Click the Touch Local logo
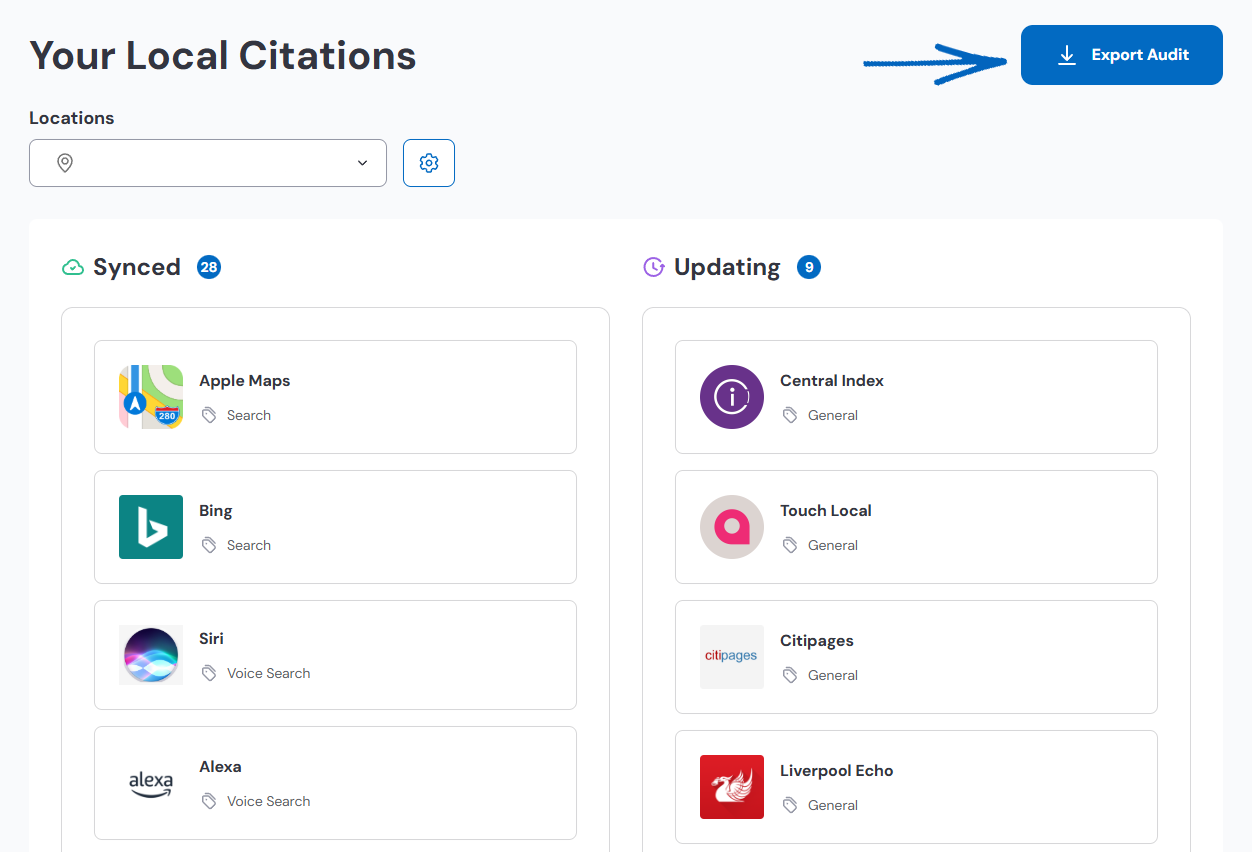Screen dimensions: 1252x852 tap(732, 527)
